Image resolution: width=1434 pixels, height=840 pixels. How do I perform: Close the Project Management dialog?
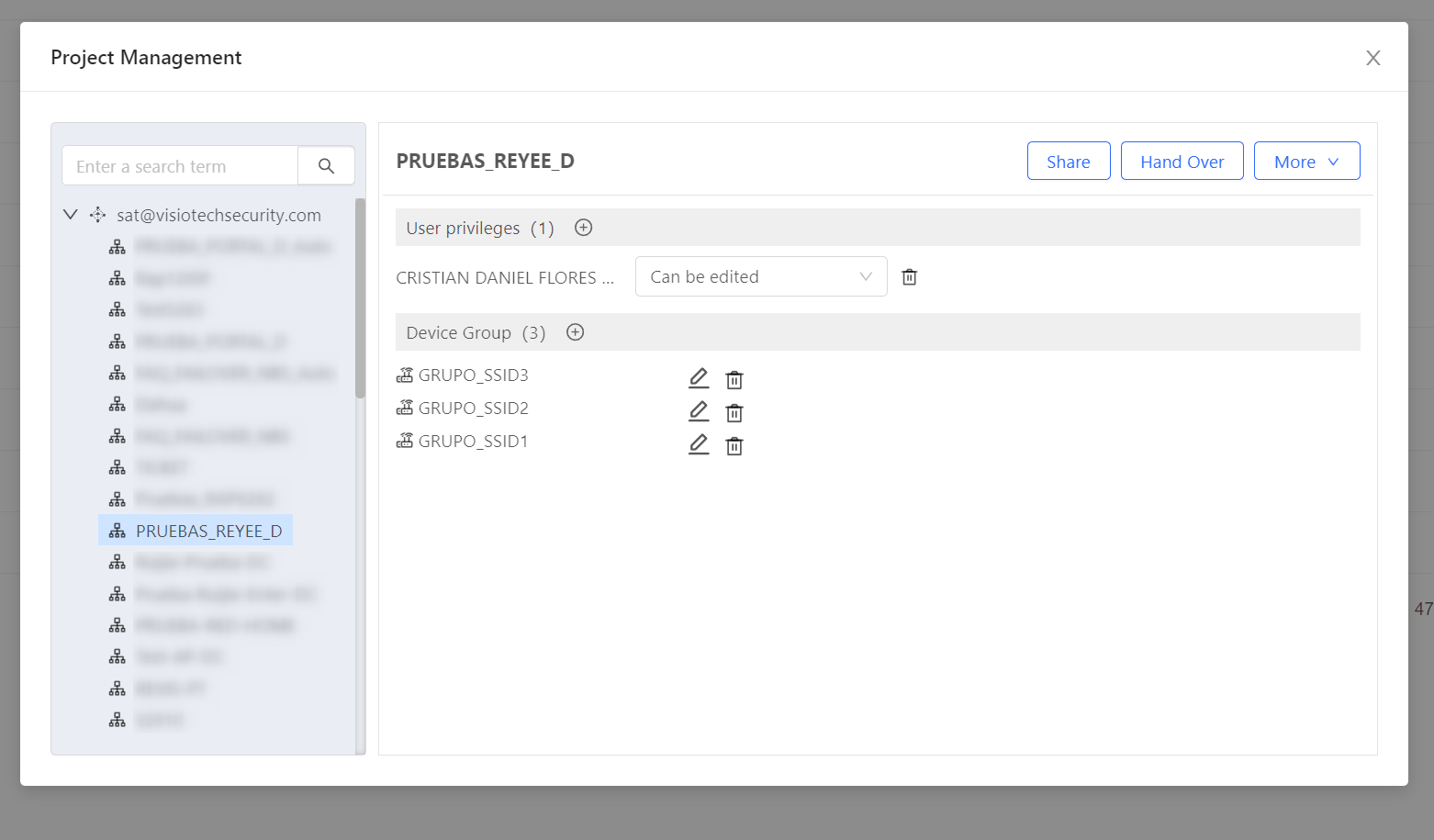click(x=1372, y=58)
